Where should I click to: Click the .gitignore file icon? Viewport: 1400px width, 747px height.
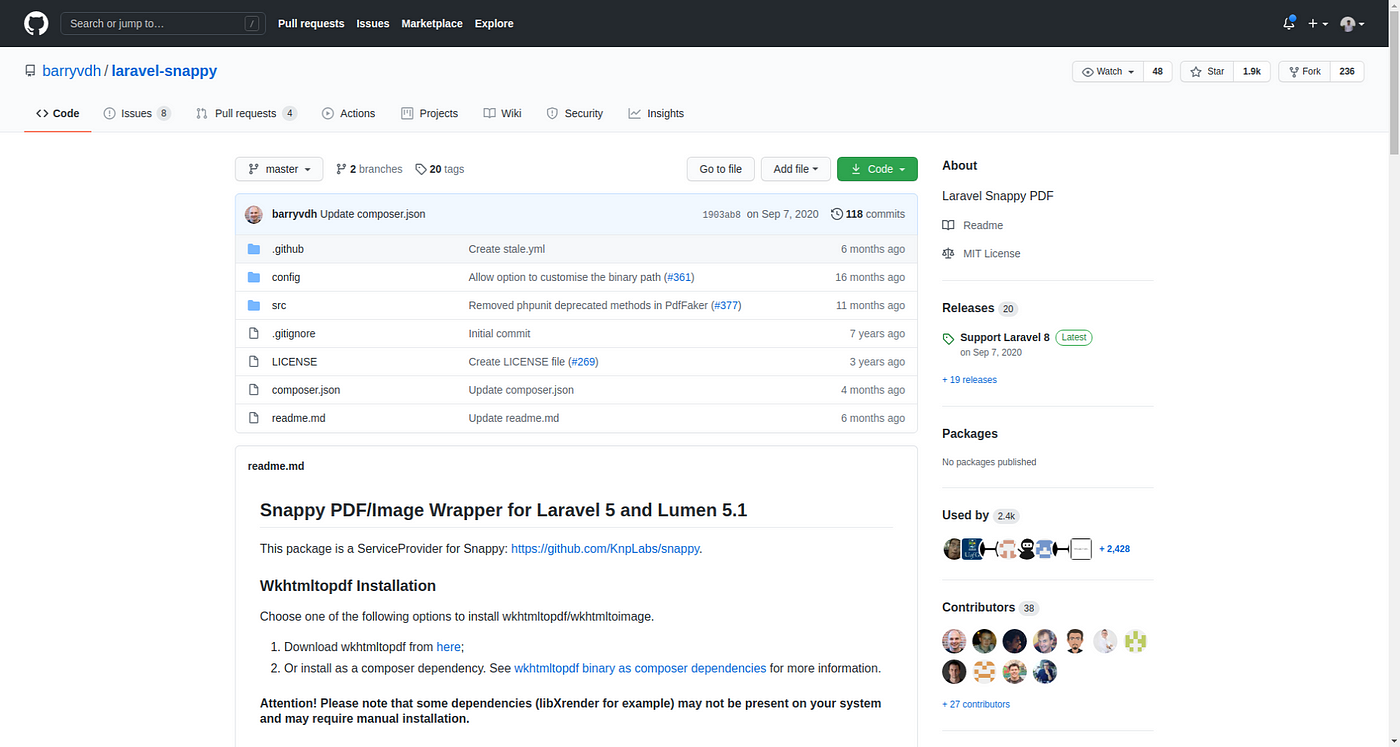pos(254,333)
